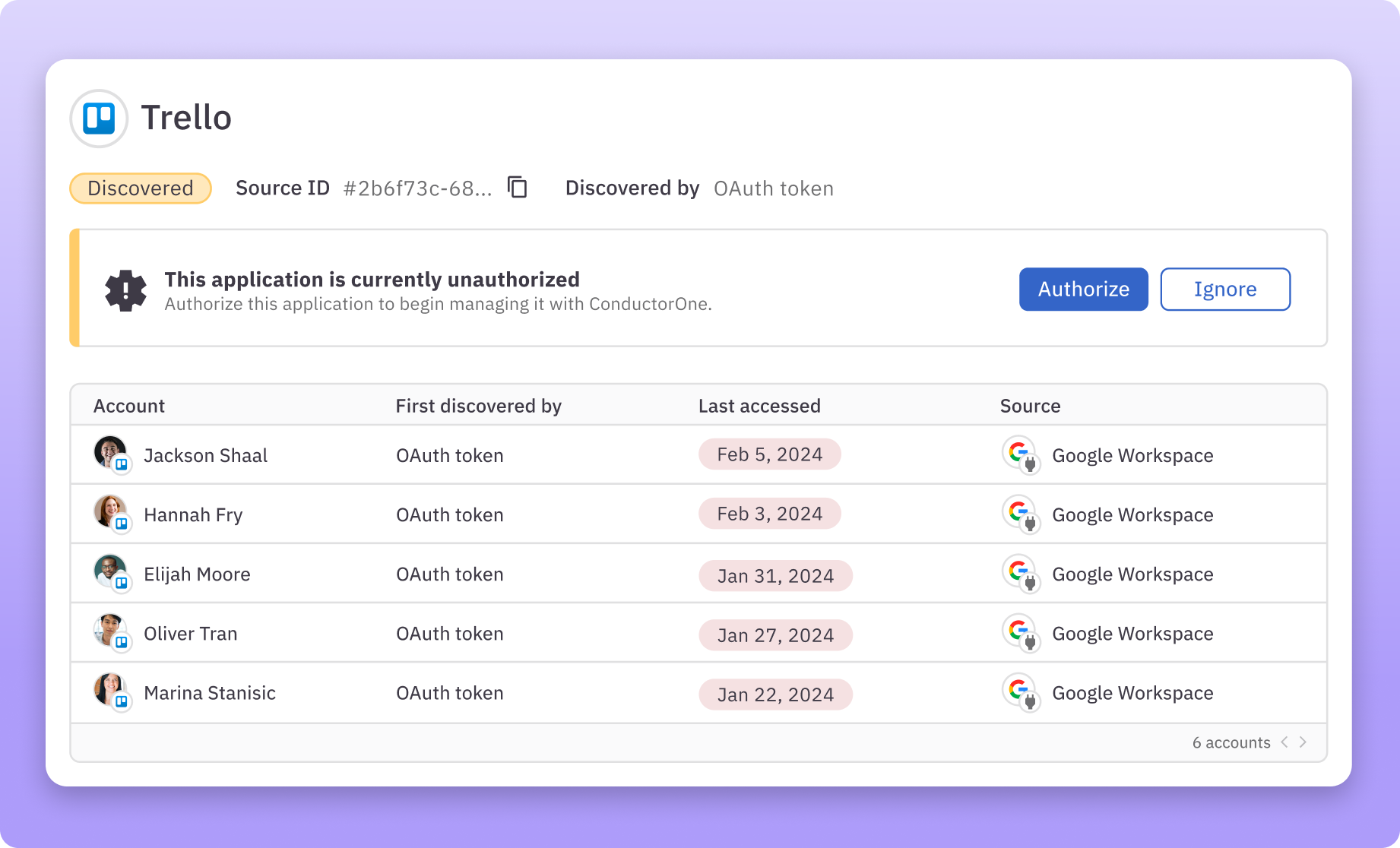
Task: Click the Trello badge on Oliver Tran's avatar
Action: [122, 644]
